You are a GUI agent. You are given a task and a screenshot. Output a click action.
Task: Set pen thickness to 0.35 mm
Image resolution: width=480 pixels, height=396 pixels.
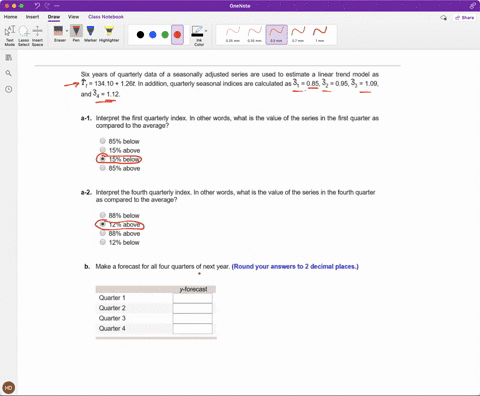pyautogui.click(x=254, y=35)
